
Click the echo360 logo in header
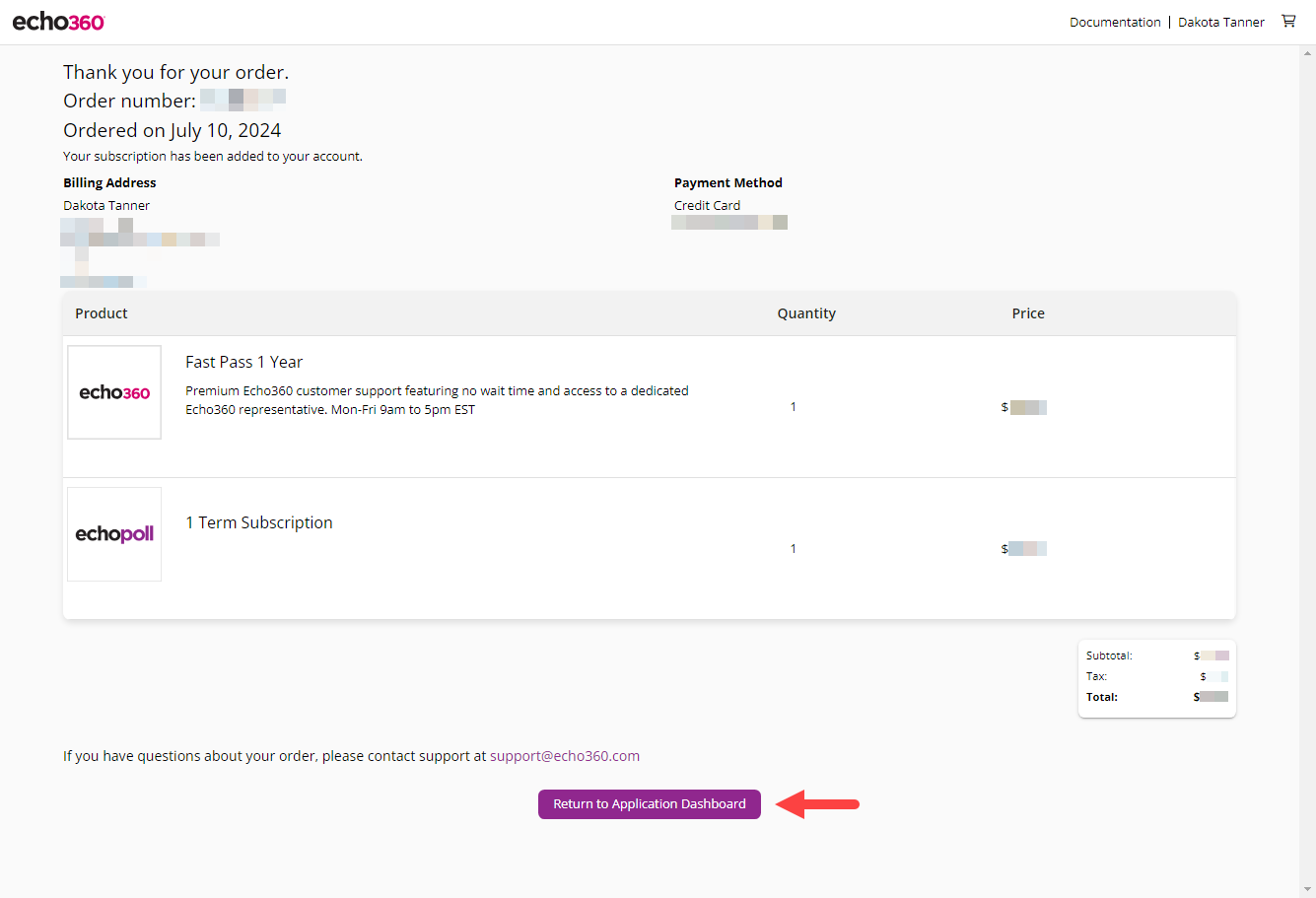coord(58,22)
